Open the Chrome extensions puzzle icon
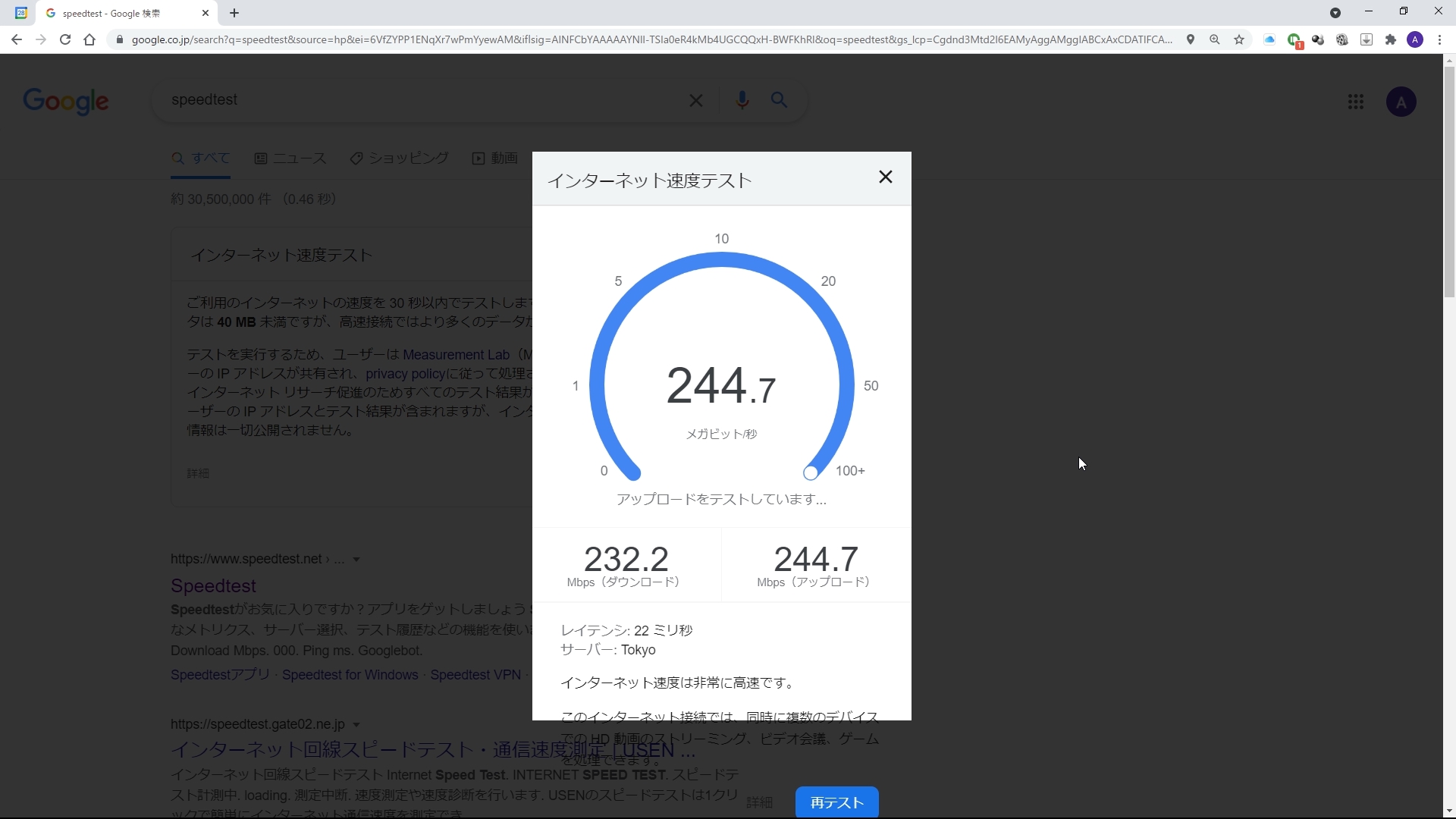Screen dimensions: 1456x819 point(1391,39)
